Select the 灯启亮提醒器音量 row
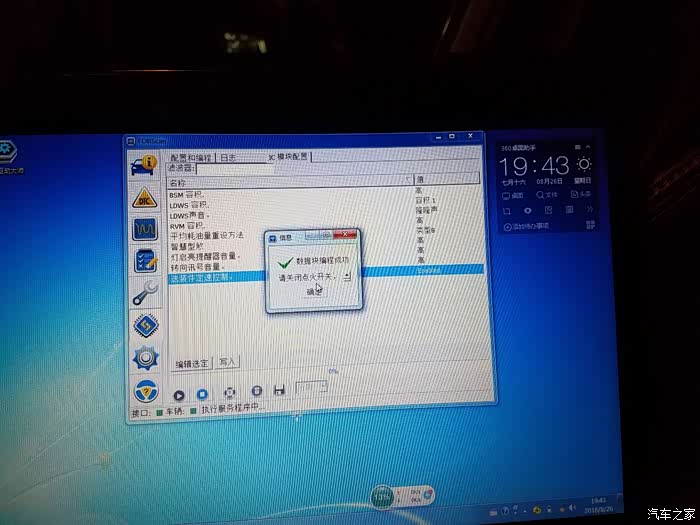This screenshot has width=700, height=525. point(205,257)
